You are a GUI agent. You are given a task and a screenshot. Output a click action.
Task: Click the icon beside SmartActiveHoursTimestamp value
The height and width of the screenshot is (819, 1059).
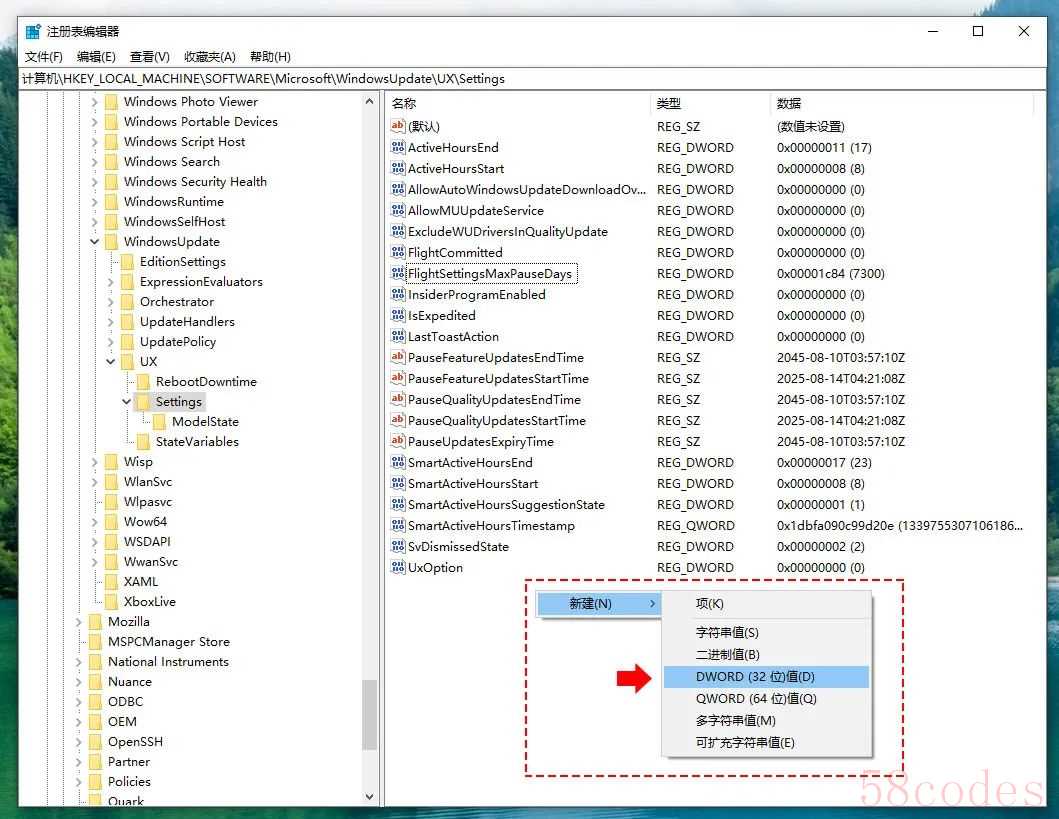pyautogui.click(x=398, y=526)
